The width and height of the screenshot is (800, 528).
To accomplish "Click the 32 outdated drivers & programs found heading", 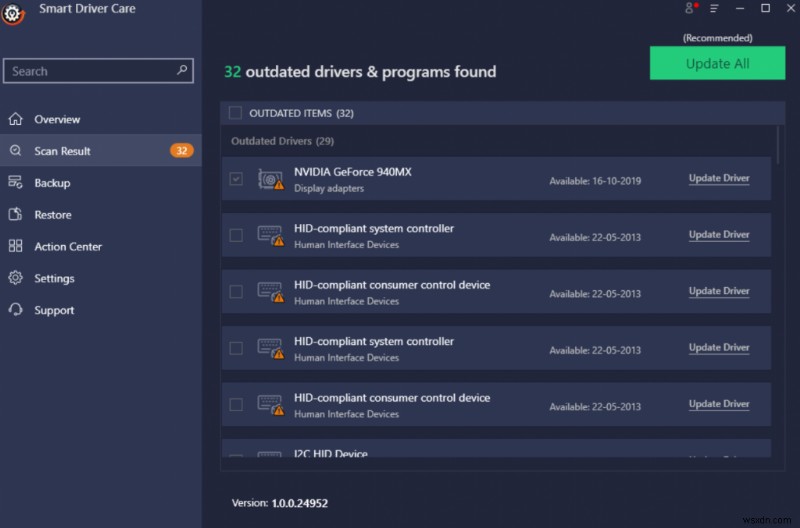I will point(360,71).
